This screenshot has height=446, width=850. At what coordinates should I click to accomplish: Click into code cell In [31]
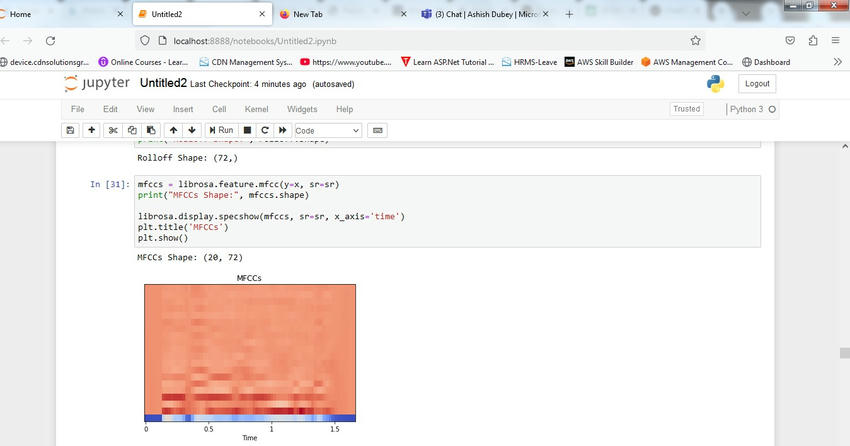[x=447, y=211]
